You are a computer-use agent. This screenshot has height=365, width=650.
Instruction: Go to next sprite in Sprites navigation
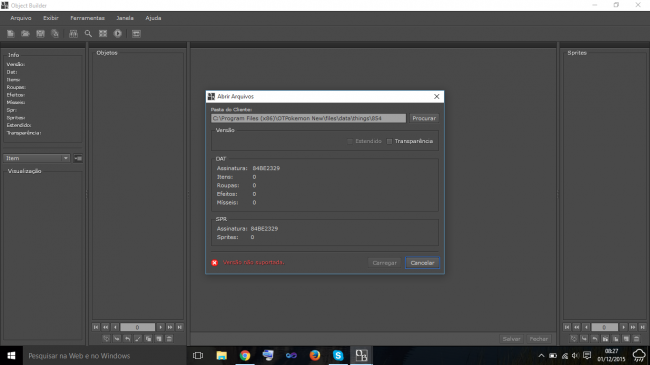(x=623, y=327)
